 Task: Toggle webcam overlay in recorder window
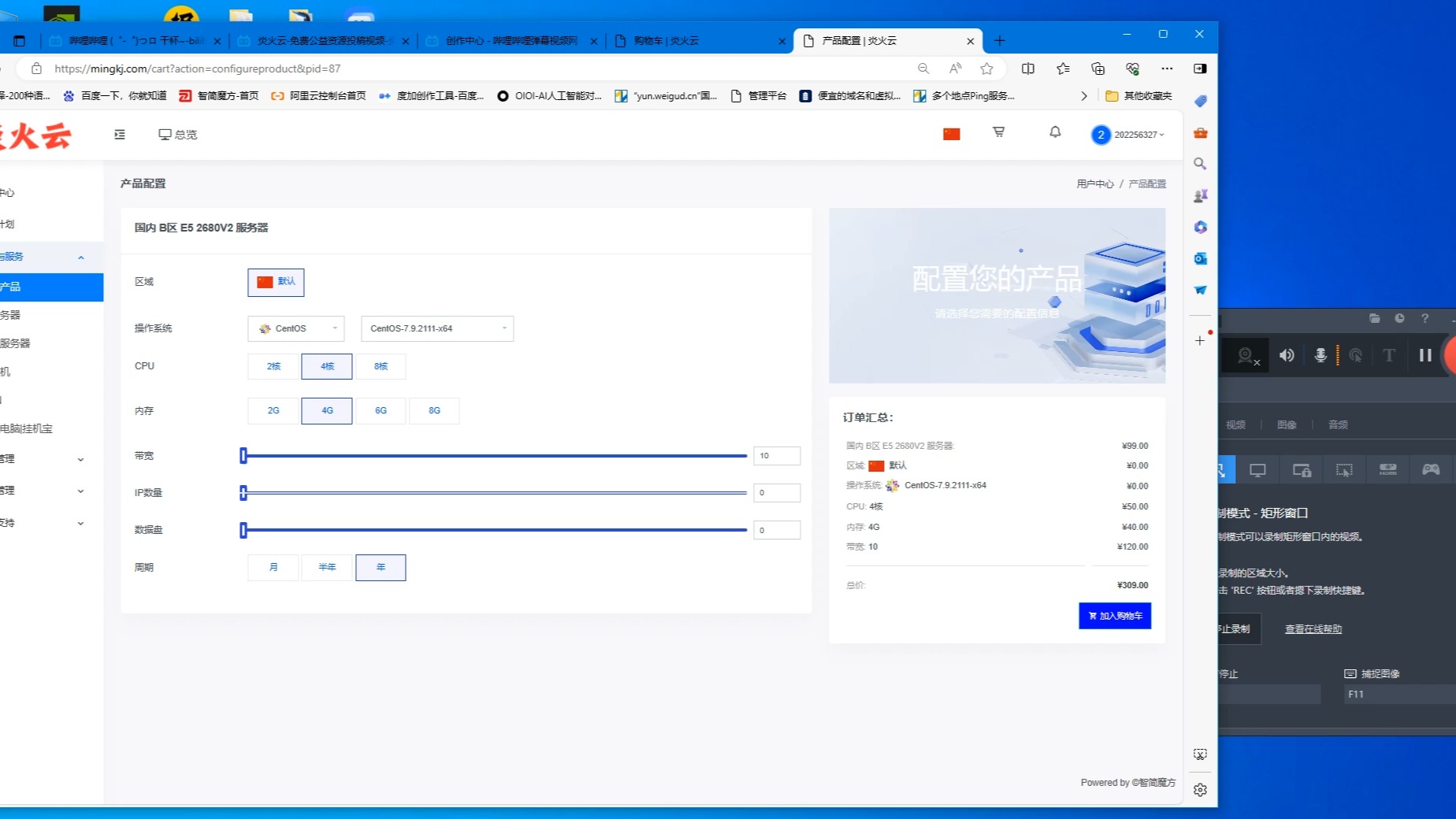point(1246,355)
